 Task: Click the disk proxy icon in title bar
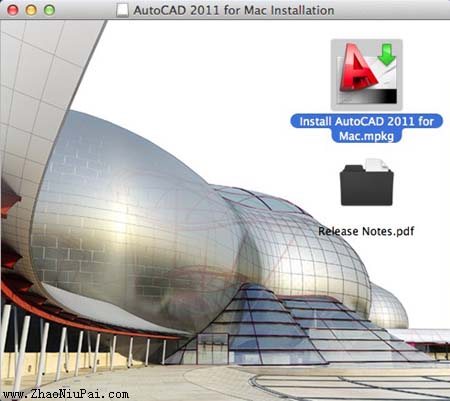click(122, 10)
